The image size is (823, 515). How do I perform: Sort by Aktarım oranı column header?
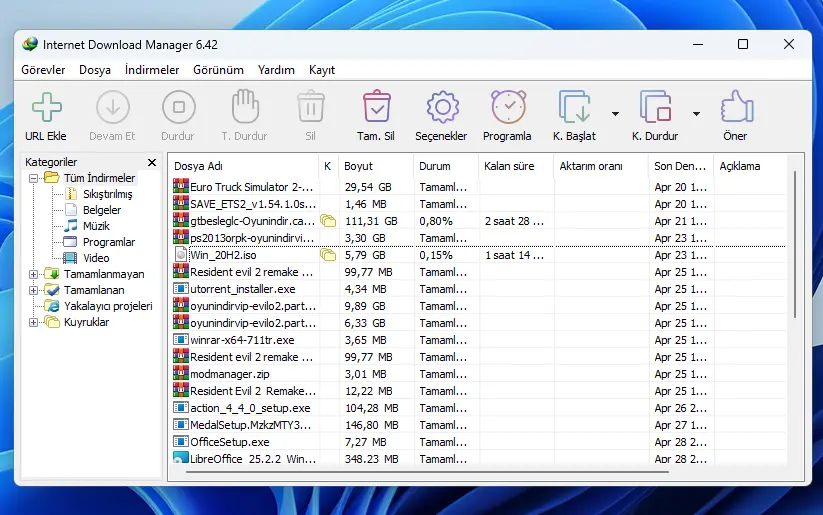click(x=601, y=166)
